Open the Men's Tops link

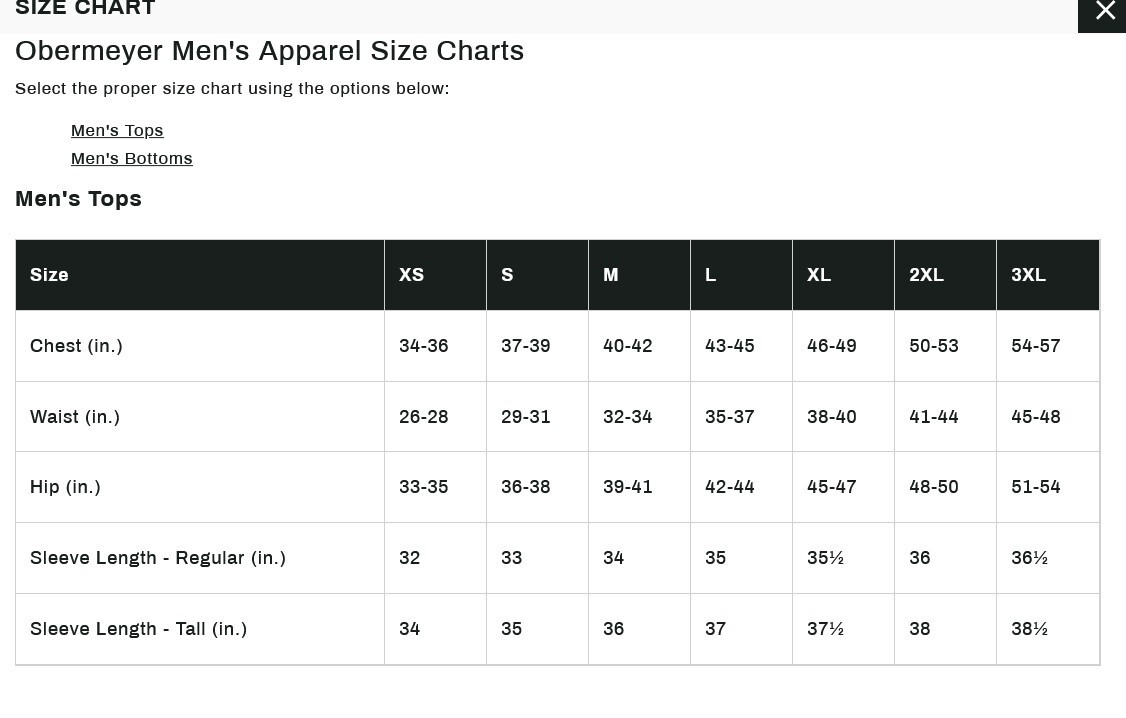[117, 131]
